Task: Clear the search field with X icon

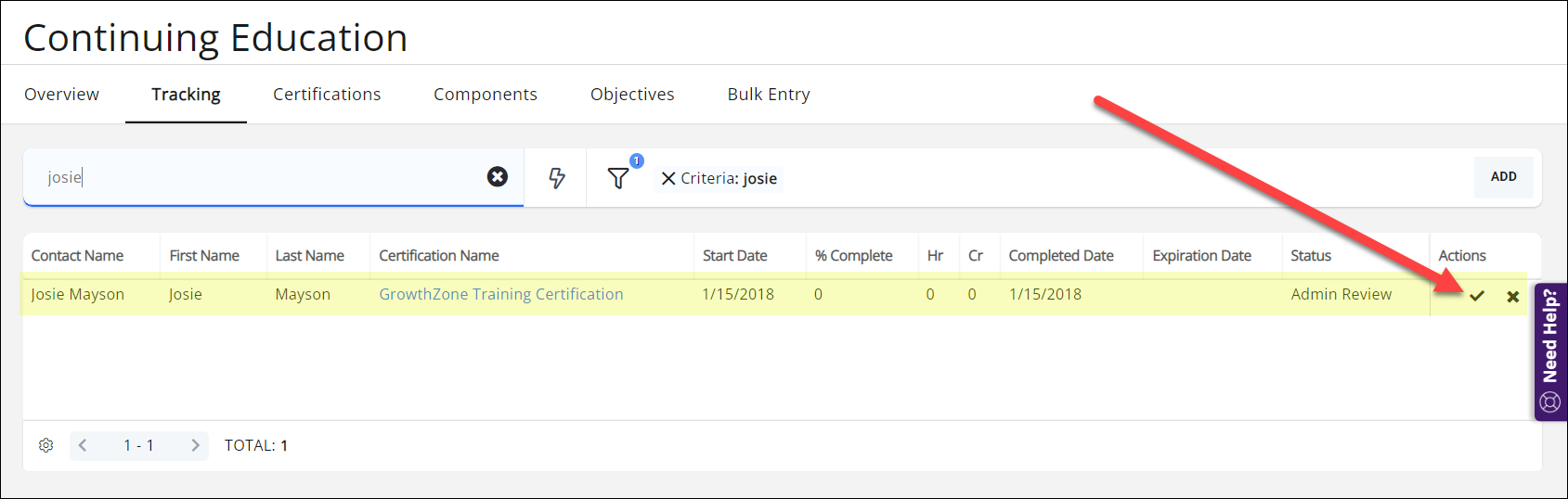Action: click(x=498, y=176)
